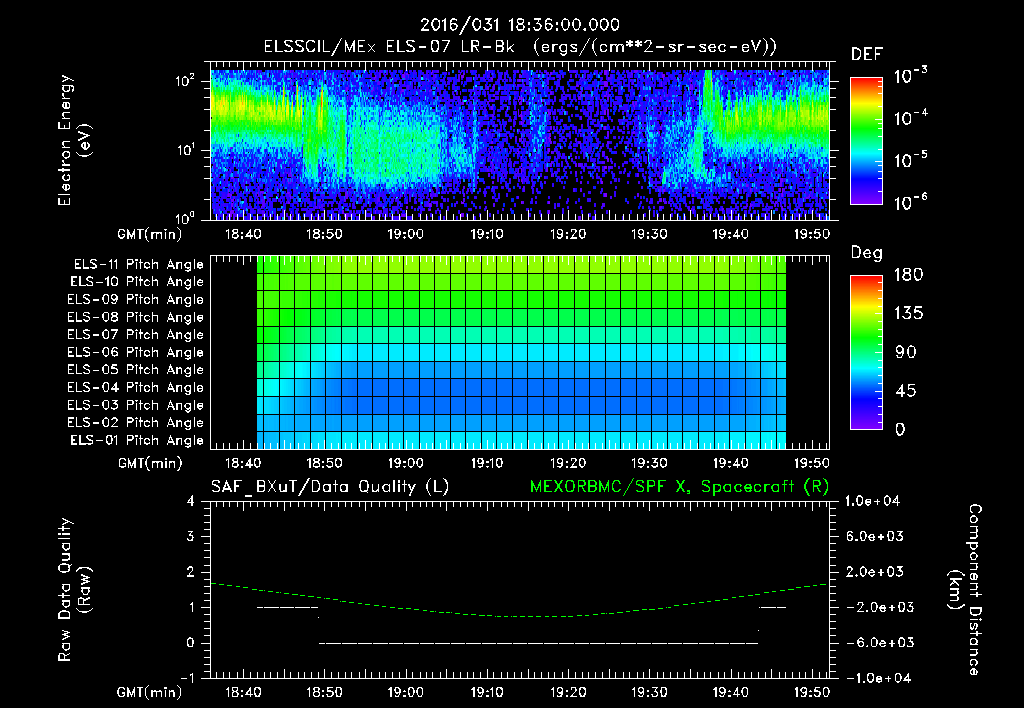Click the DEF color bar
This screenshot has width=1024, height=708.
pos(866,140)
